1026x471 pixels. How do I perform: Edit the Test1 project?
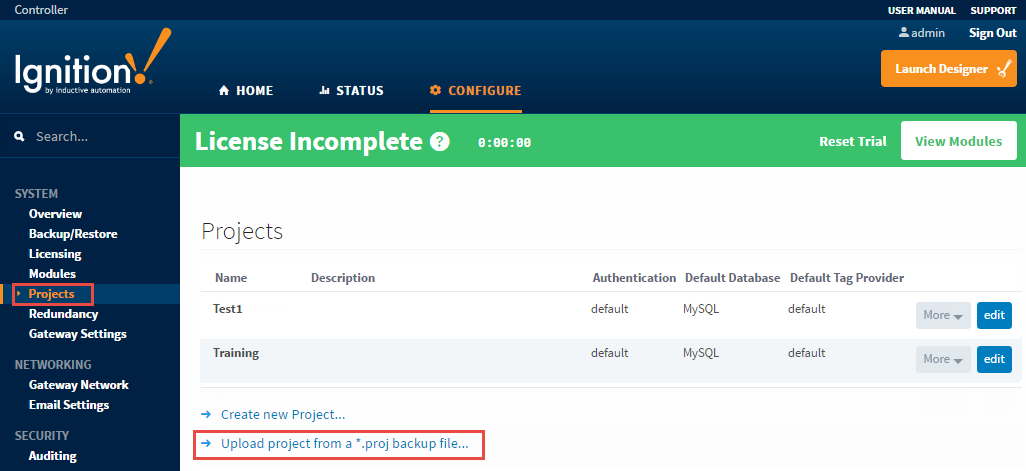click(994, 315)
